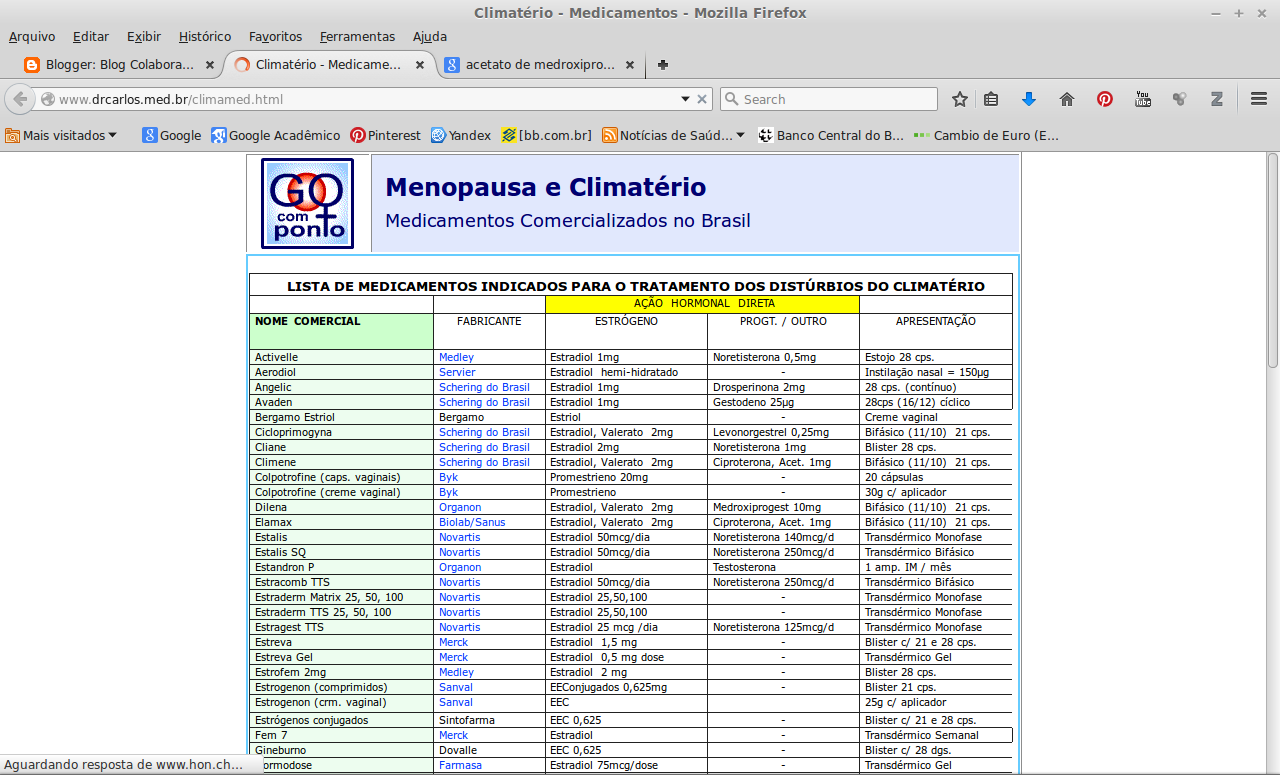Select the Menopausa e Climatério heading

(x=545, y=187)
